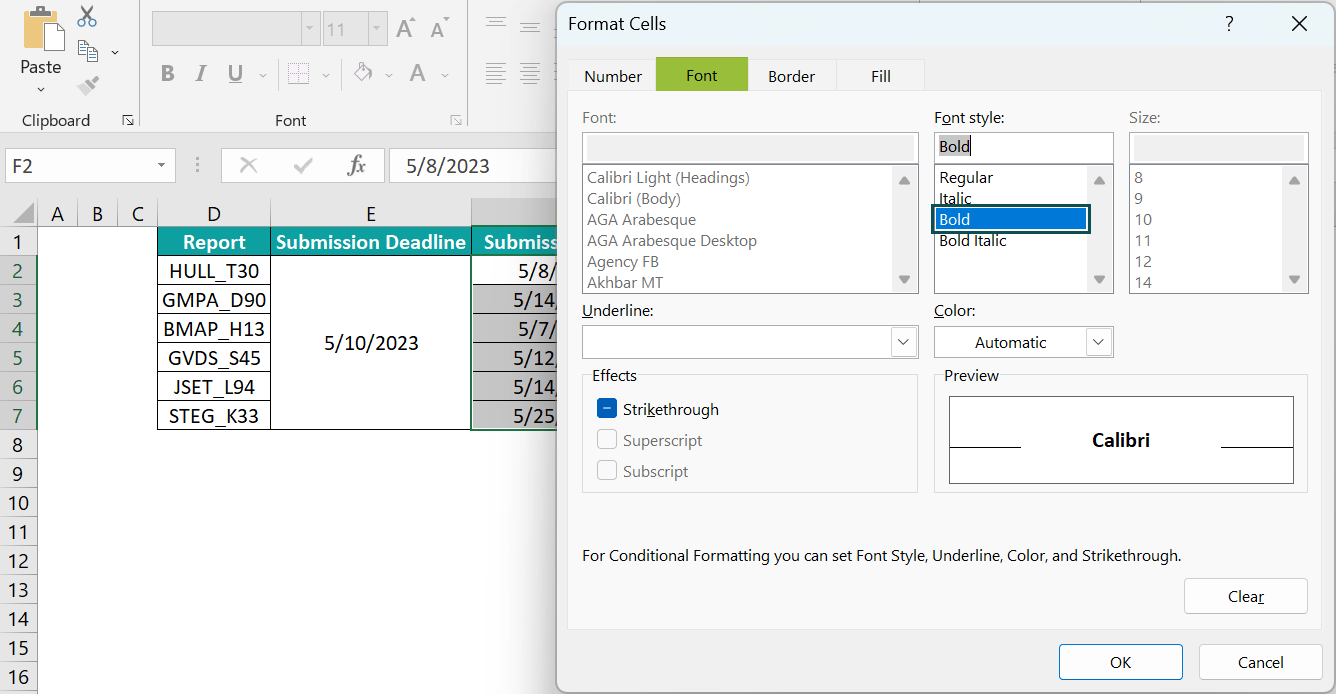This screenshot has width=1336, height=694.
Task: Toggle Bold formatting in the ribbon
Action: click(167, 74)
